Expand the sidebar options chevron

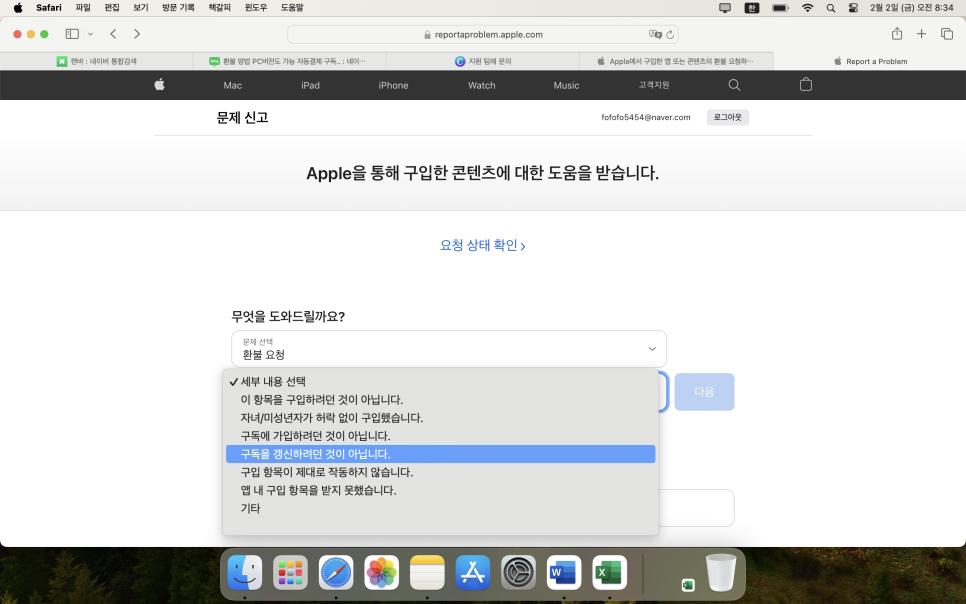91,34
